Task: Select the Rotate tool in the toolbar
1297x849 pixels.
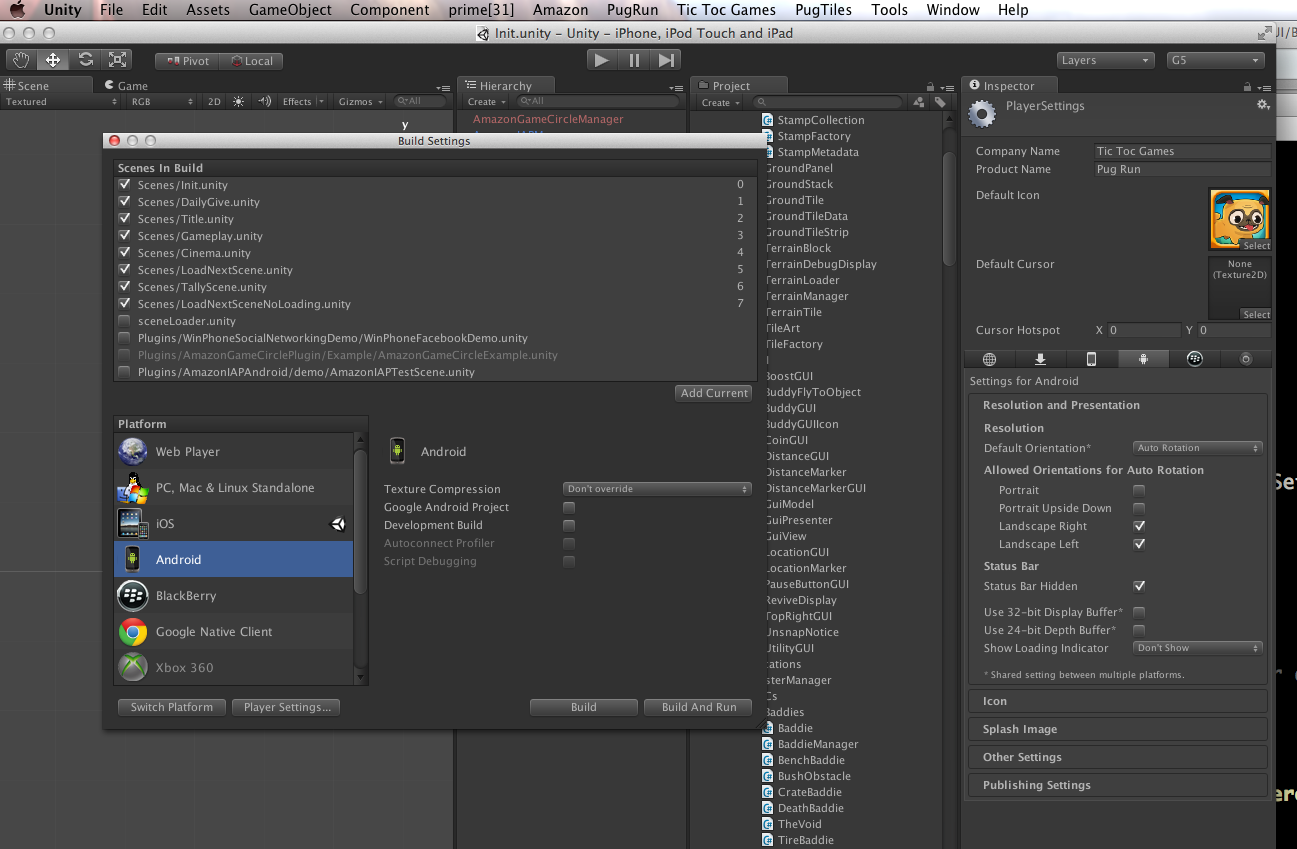Action: [85, 60]
